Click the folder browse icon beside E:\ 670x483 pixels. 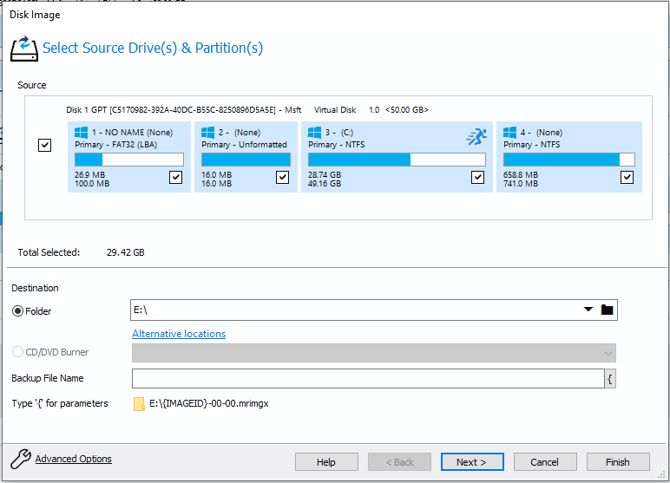pyautogui.click(x=606, y=310)
